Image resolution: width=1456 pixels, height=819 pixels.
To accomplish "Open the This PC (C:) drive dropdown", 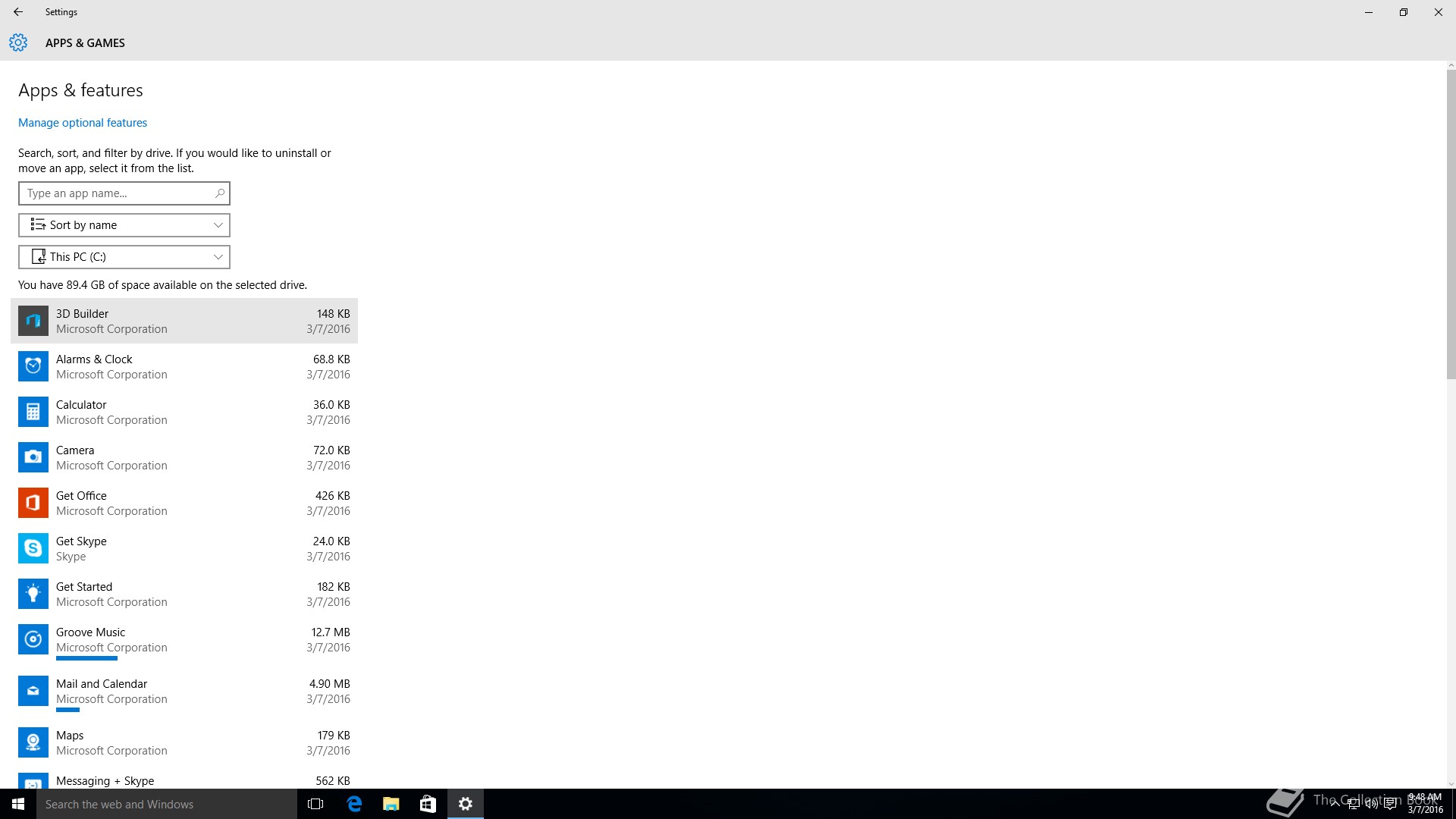I will coord(124,257).
